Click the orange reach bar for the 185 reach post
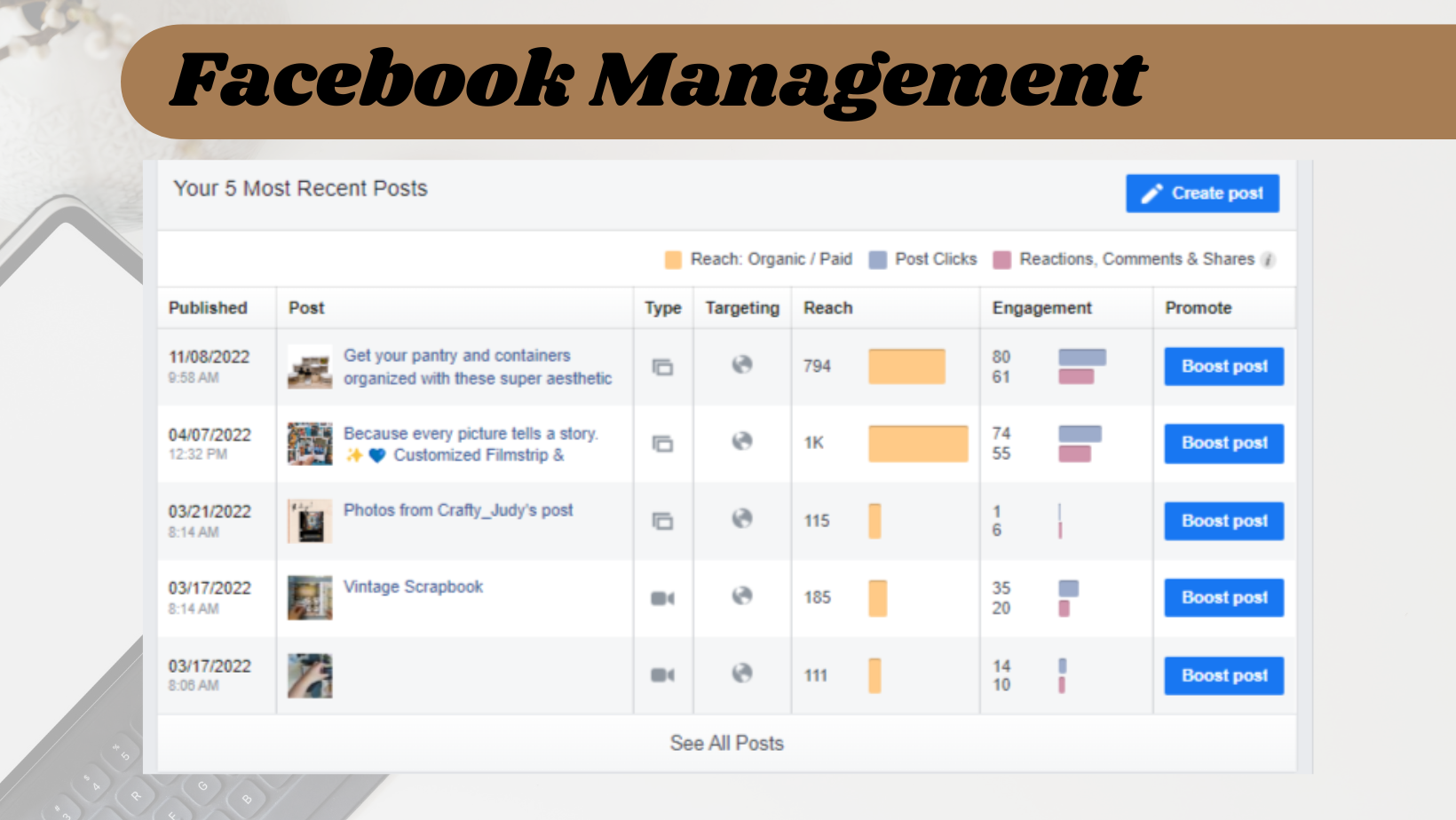Viewport: 1456px width, 820px height. pyautogui.click(x=877, y=598)
